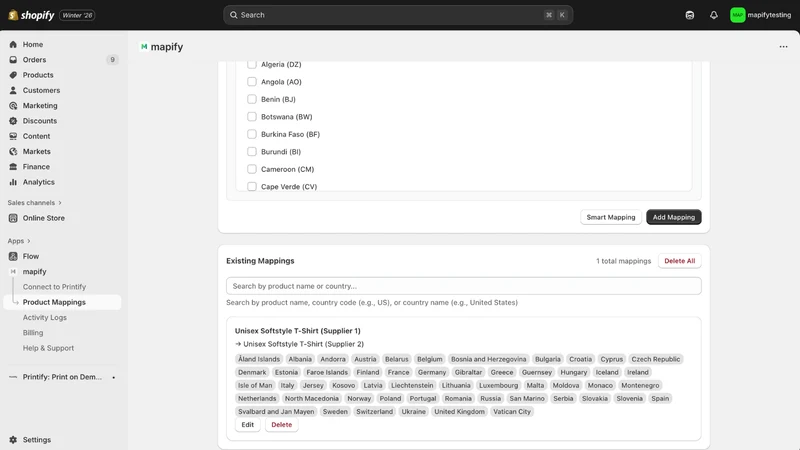
Task: Check the Burundi (BI) checkbox
Action: point(252,152)
